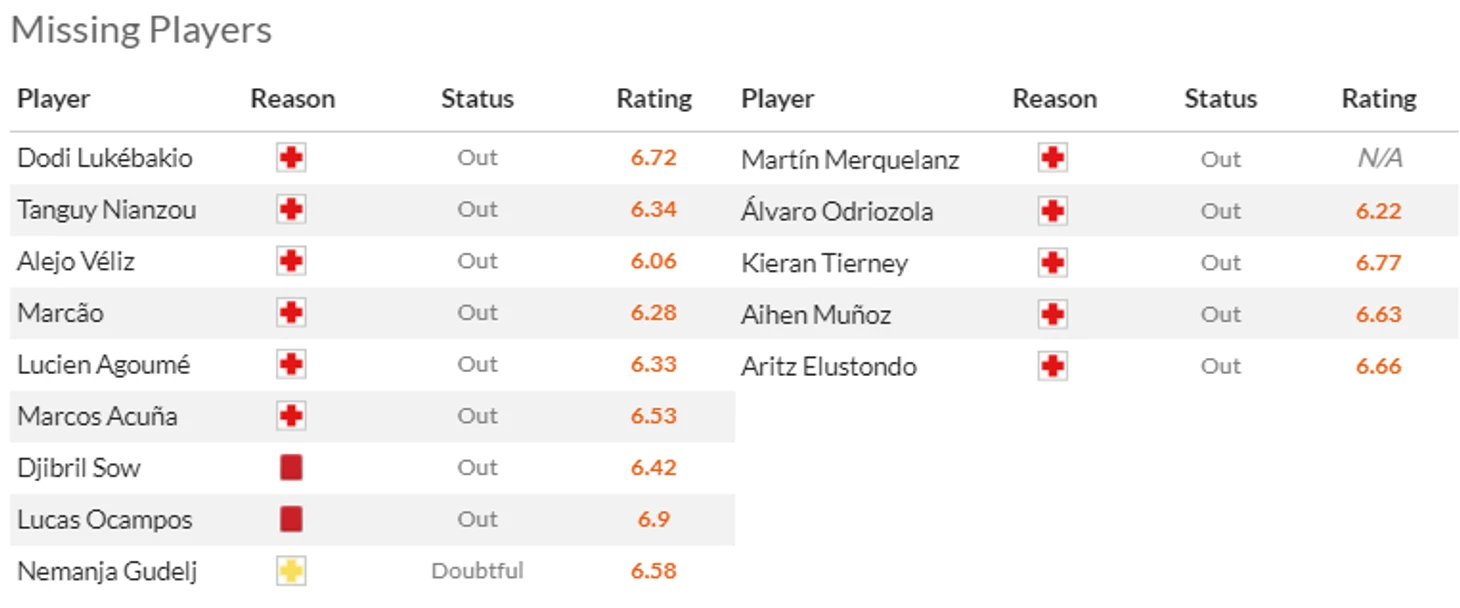The image size is (1460, 608).
Task: Open Alejo Véliz player name
Action: tap(76, 262)
